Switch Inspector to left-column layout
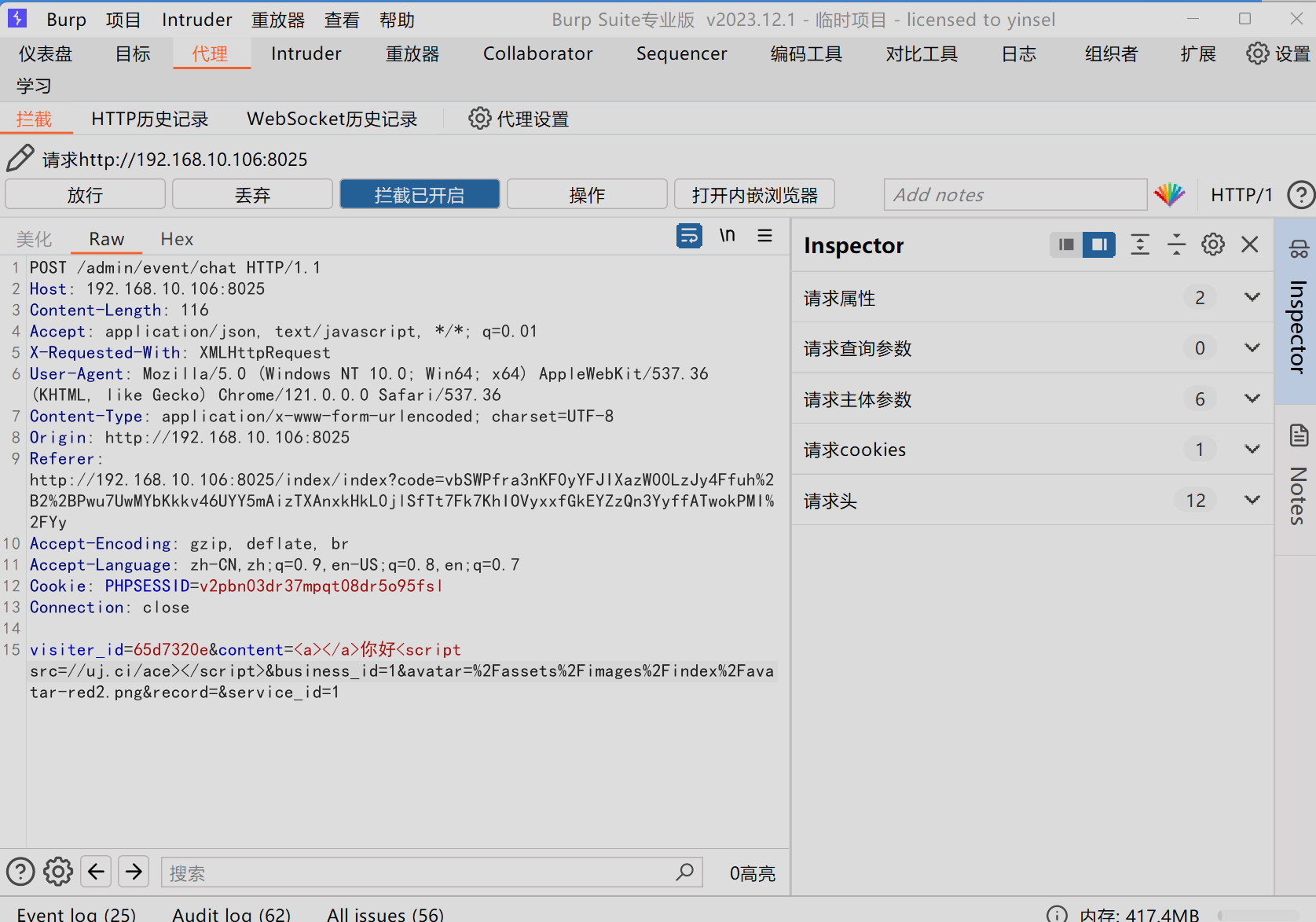Image resolution: width=1316 pixels, height=922 pixels. coord(1066,244)
